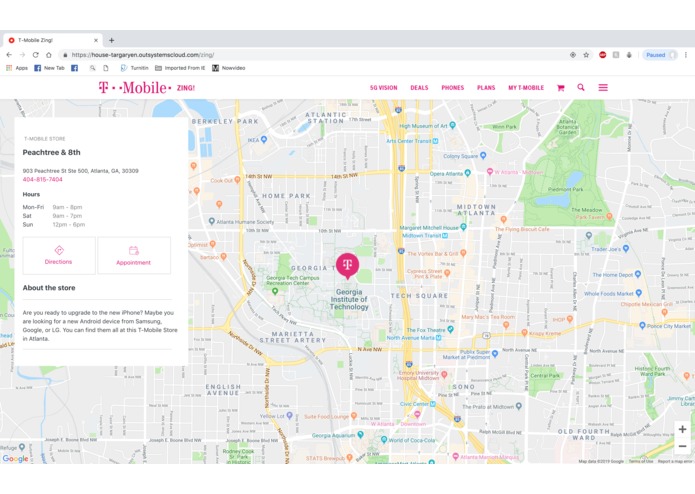Click the Google logo on map

tap(16, 459)
